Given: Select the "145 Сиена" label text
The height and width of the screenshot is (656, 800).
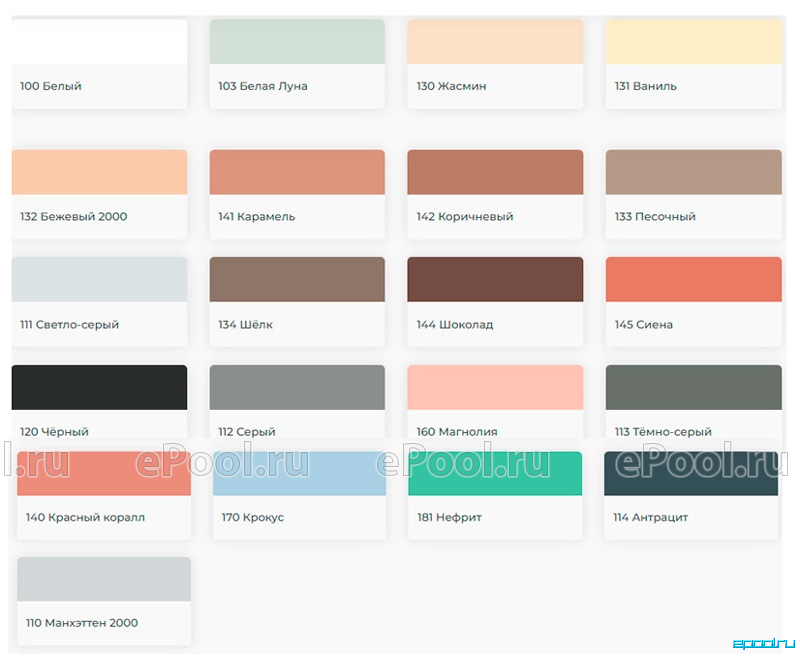Looking at the screenshot, I should [644, 324].
